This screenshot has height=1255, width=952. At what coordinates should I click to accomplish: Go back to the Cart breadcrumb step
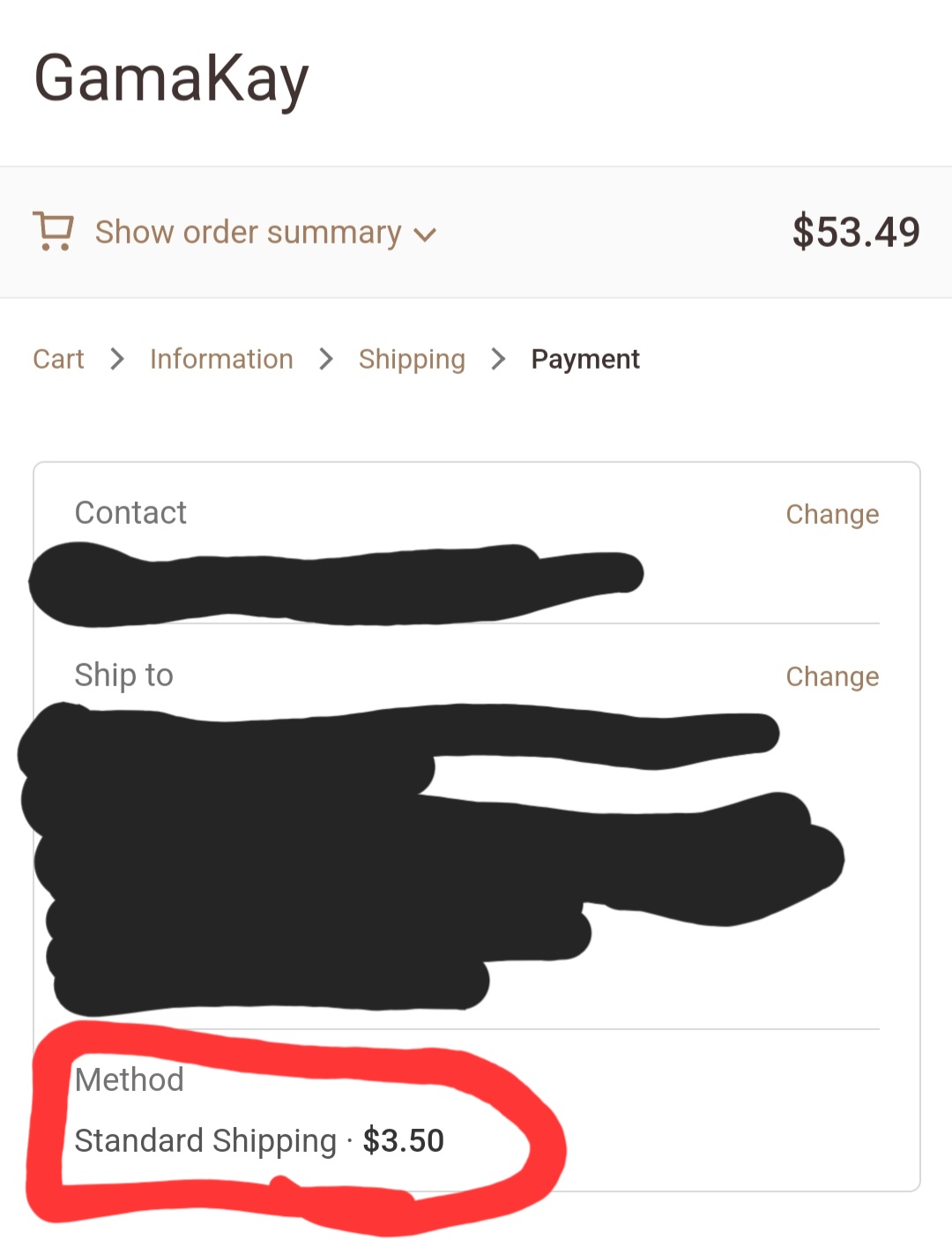(58, 359)
